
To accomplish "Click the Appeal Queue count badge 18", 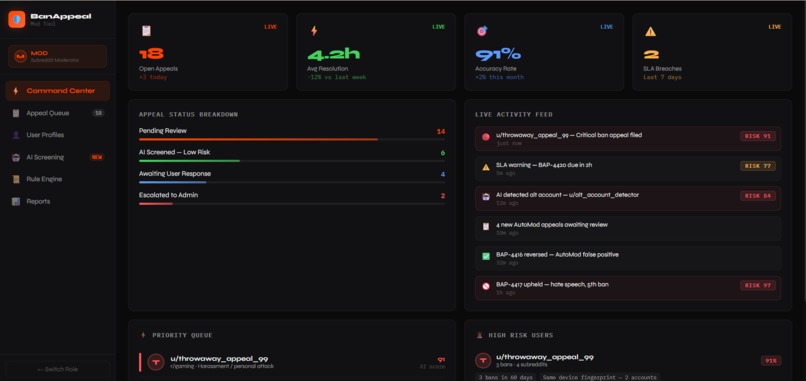I will (98, 113).
